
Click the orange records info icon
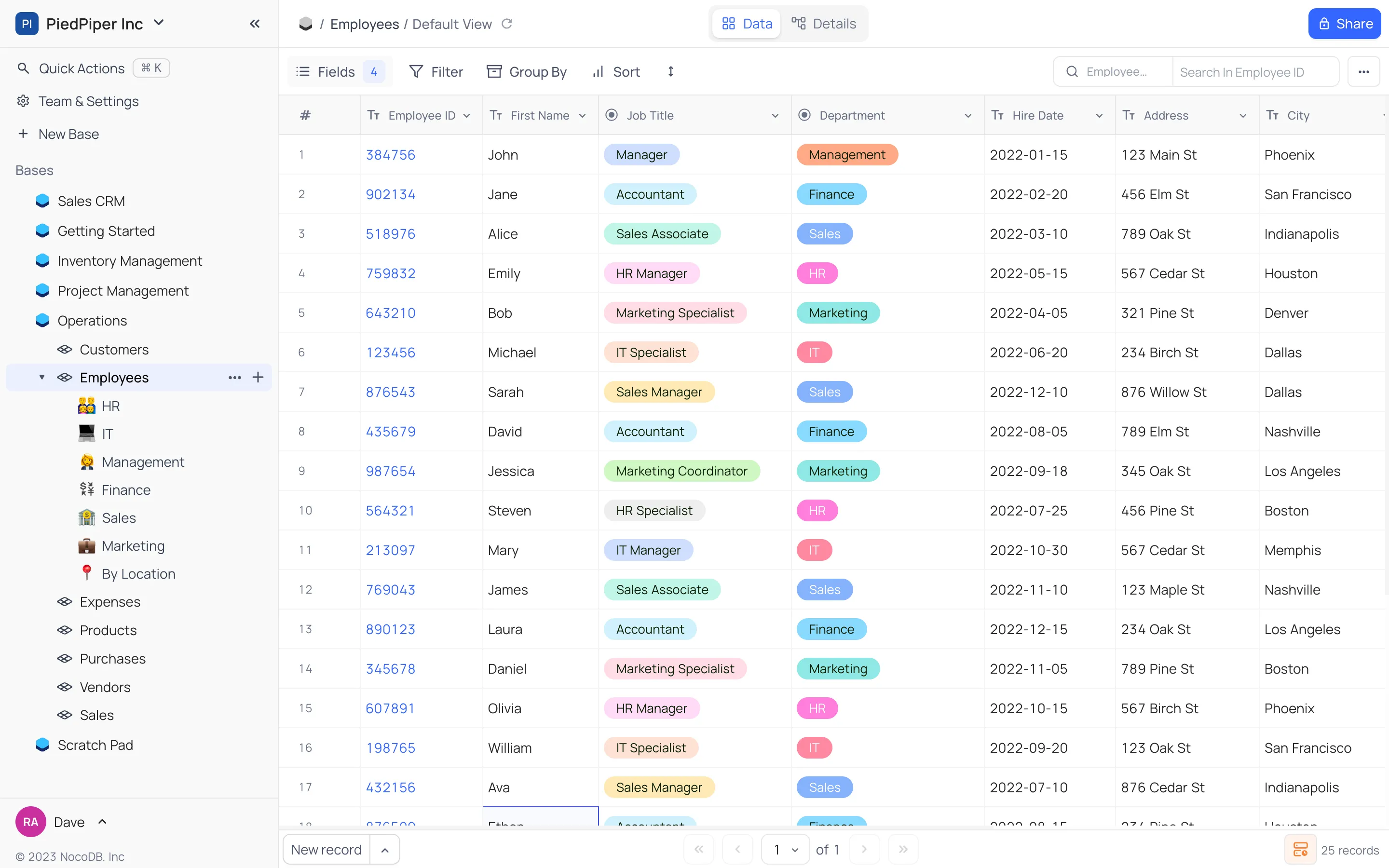(1300, 849)
